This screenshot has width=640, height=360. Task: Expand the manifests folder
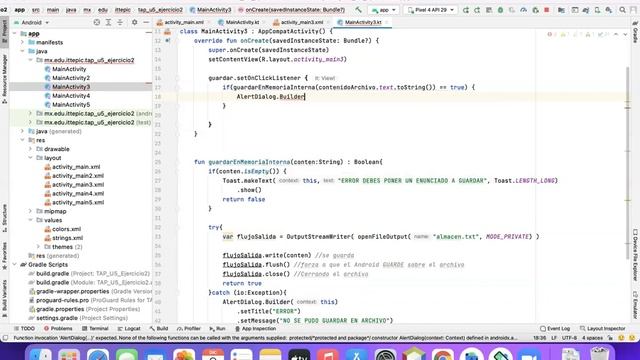[x=23, y=42]
